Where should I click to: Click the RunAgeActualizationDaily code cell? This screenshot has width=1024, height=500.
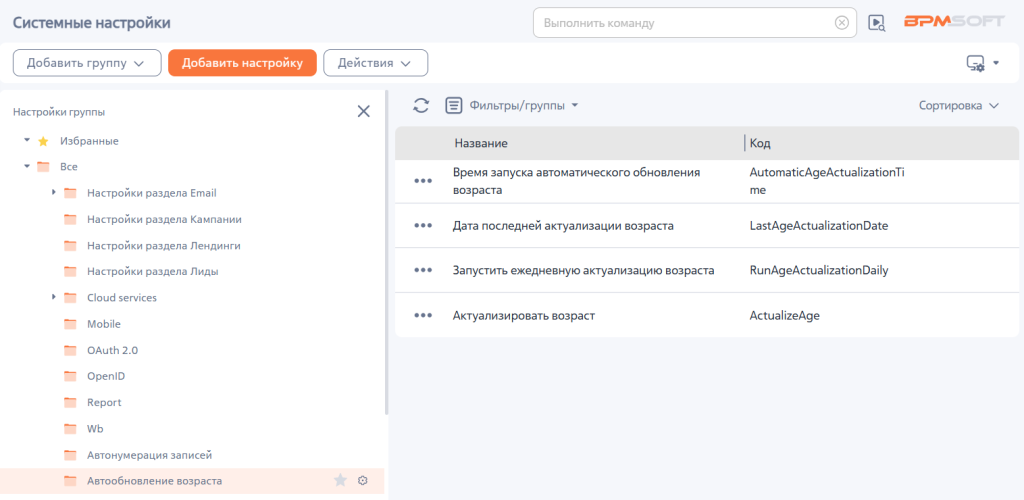(x=819, y=270)
